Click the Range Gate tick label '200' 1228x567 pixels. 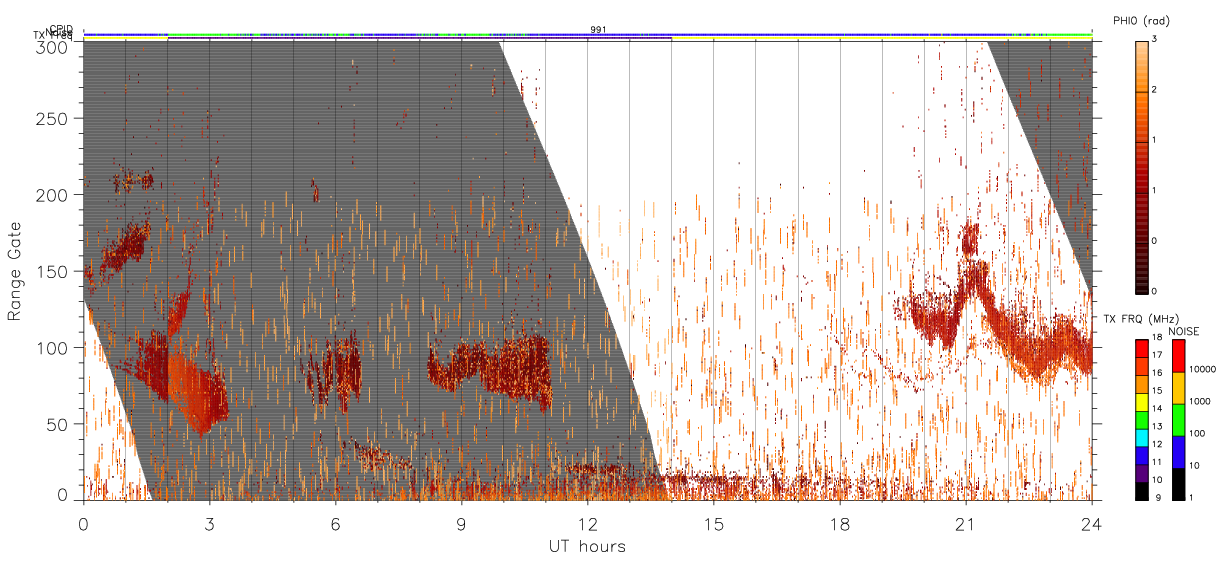[x=52, y=195]
